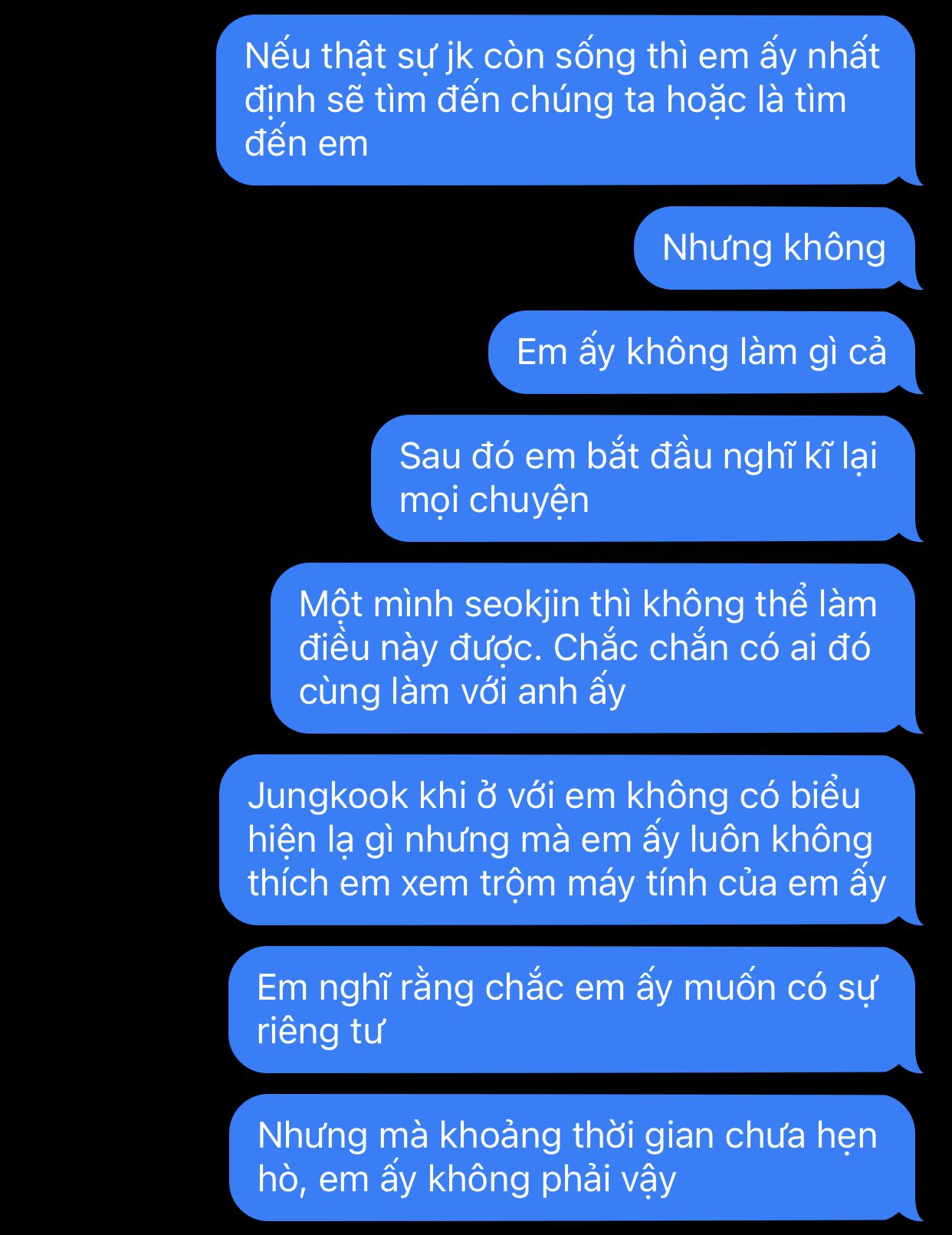The height and width of the screenshot is (1235, 952).
Task: Click the name "Jungkook" in the message
Action: click(x=328, y=797)
